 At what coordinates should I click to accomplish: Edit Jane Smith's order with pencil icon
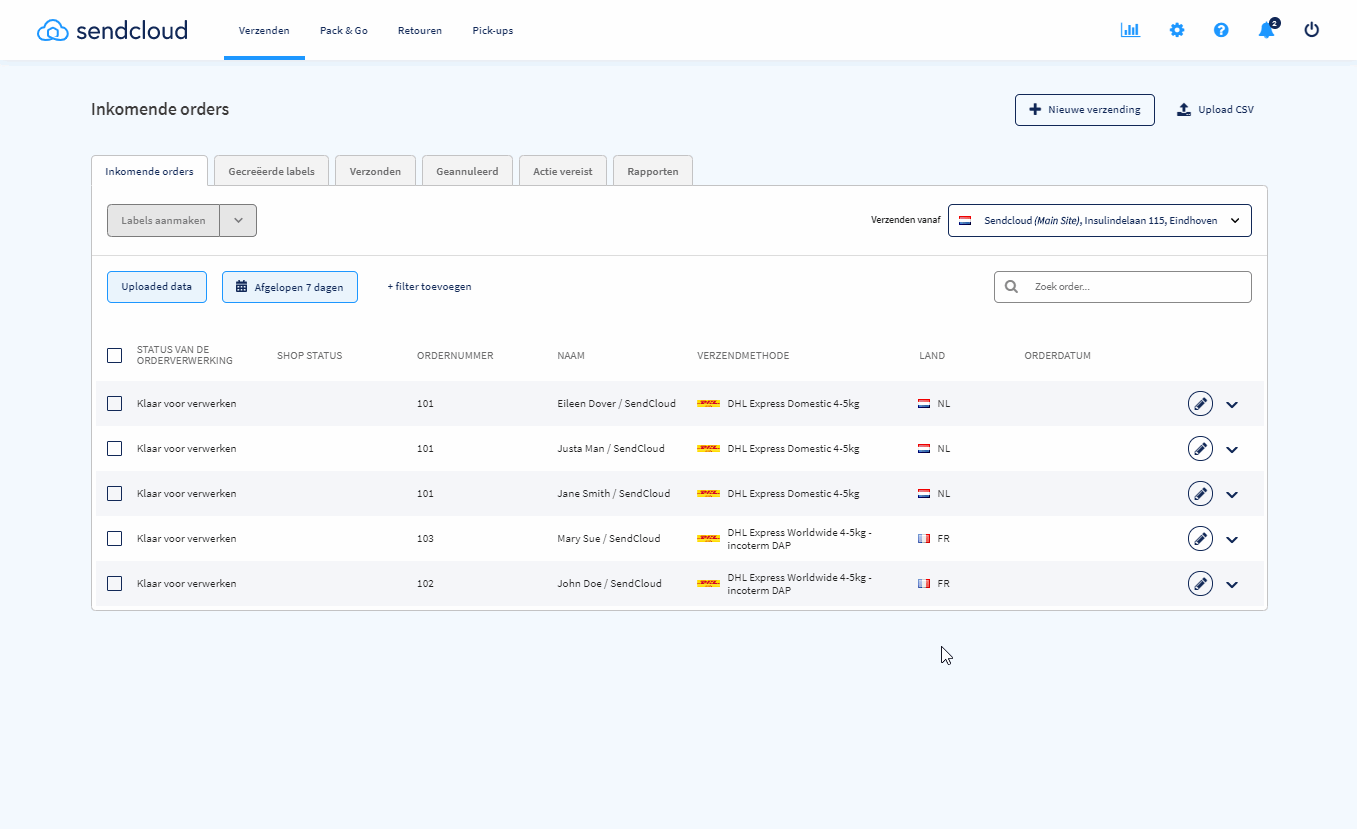[x=1200, y=494]
